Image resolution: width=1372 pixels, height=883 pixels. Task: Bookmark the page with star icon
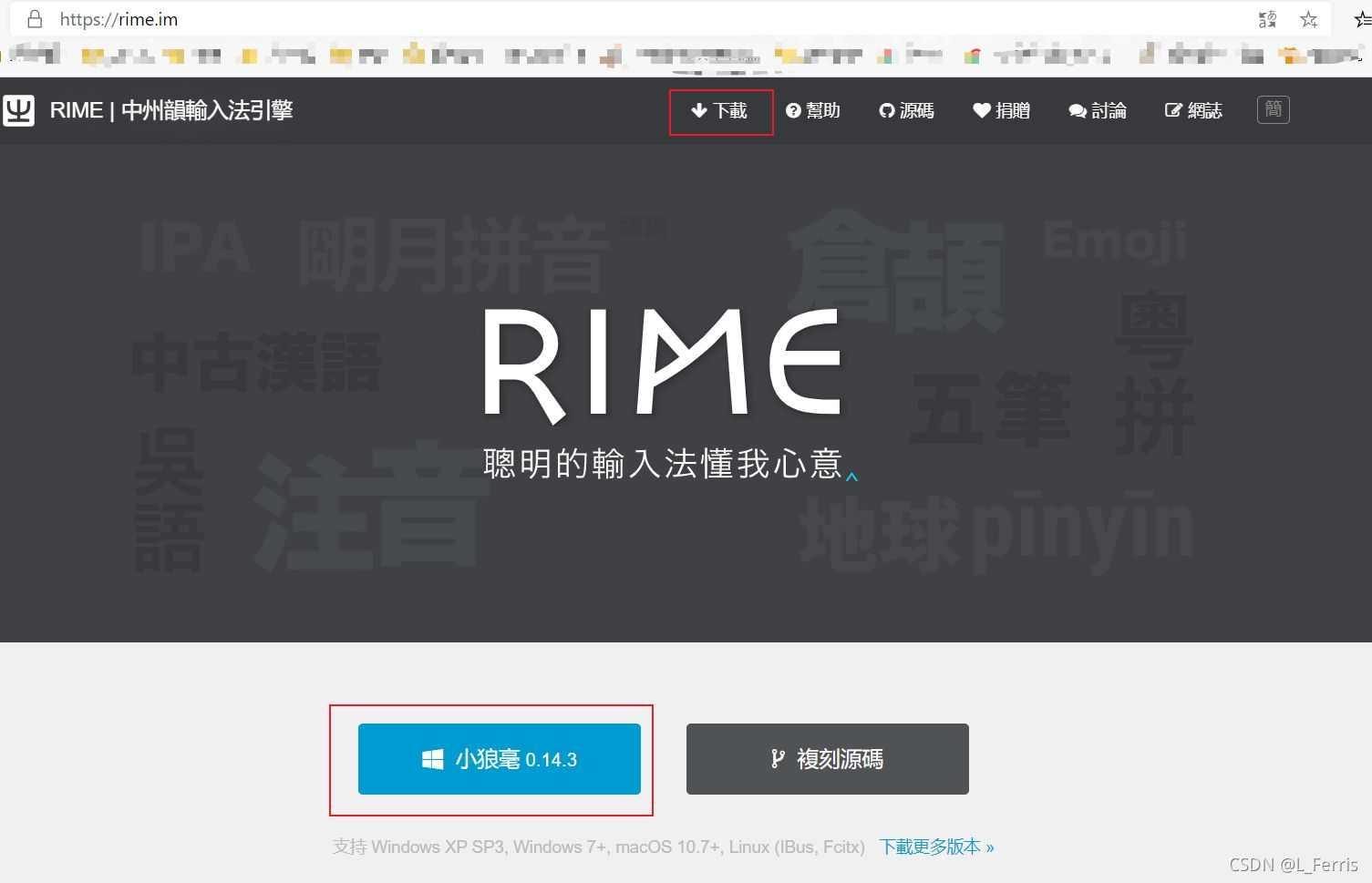point(1309,19)
